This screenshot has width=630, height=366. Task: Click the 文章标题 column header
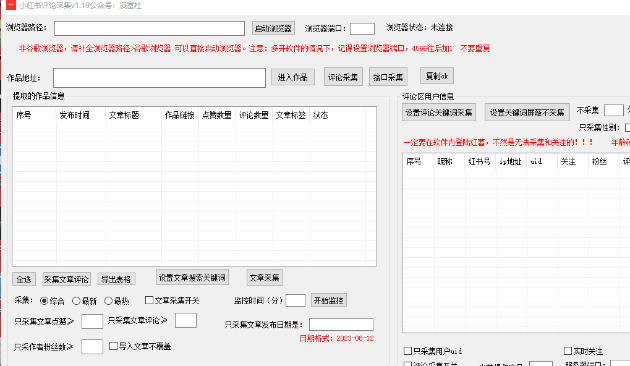124,115
